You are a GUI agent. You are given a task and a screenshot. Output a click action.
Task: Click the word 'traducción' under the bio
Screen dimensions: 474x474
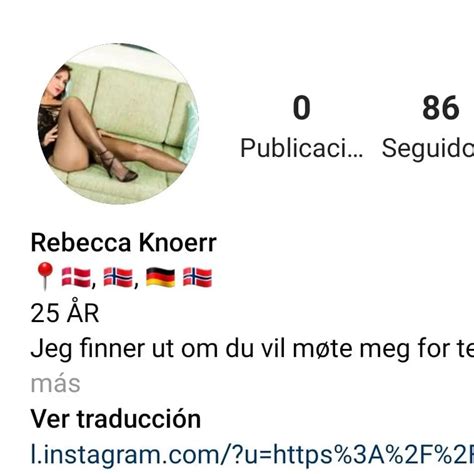139,419
